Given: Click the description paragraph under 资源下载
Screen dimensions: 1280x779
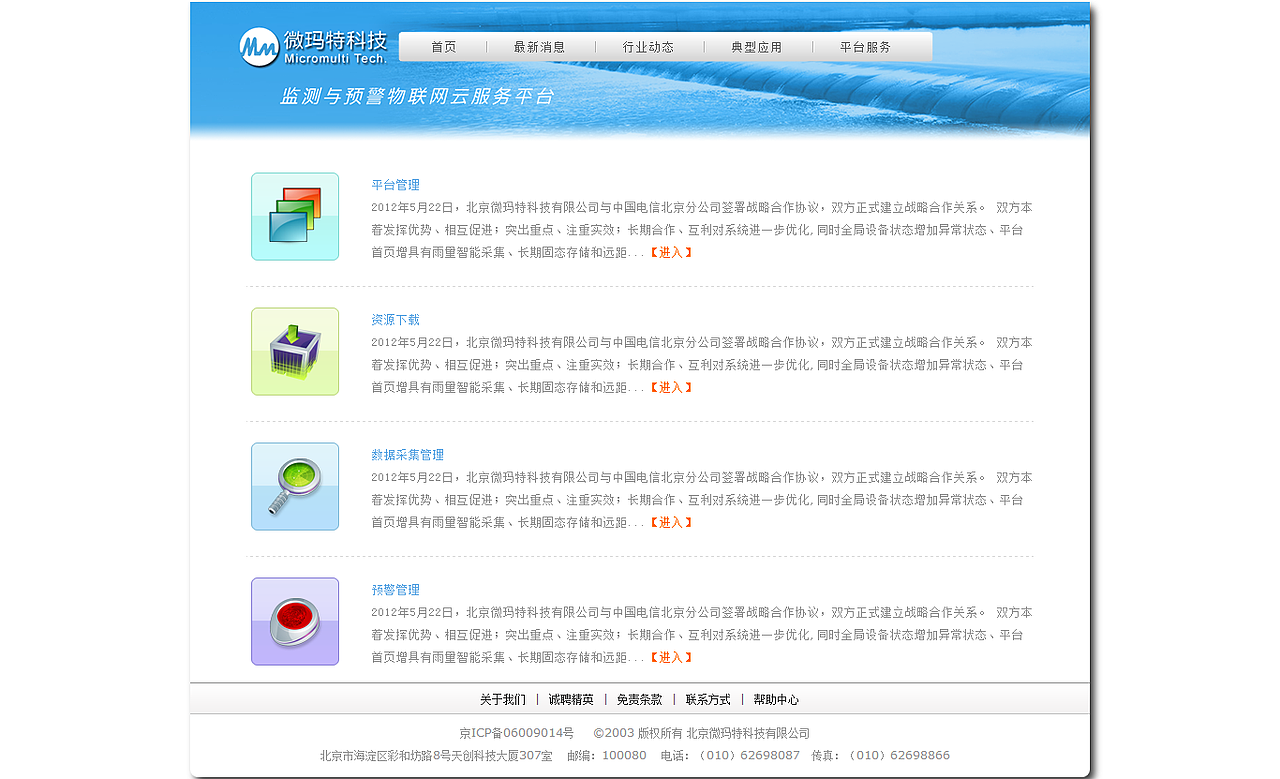Looking at the screenshot, I should point(702,365).
